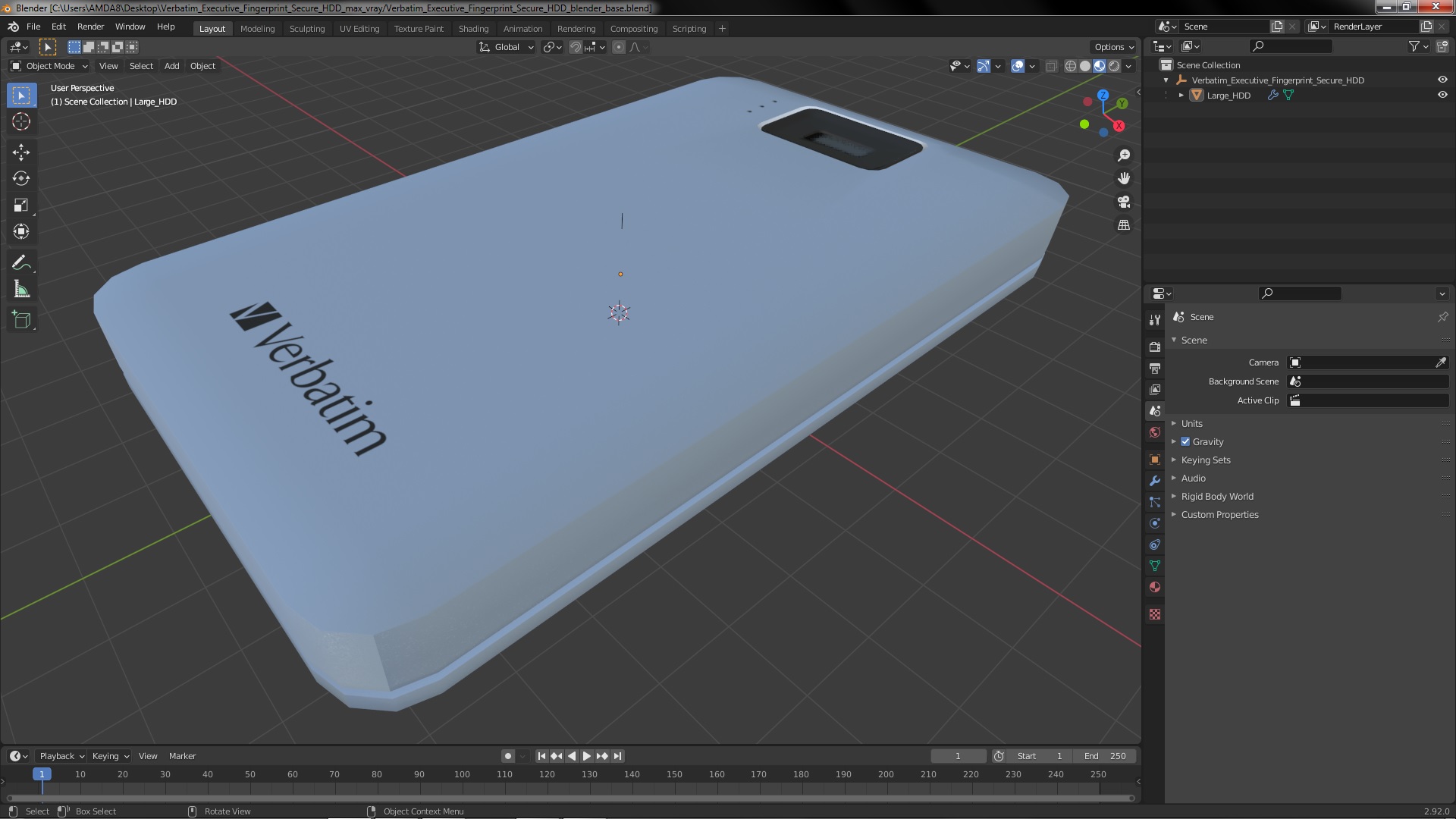This screenshot has width=1456, height=819.
Task: Expand the Keying Sets panel
Action: (x=1206, y=460)
